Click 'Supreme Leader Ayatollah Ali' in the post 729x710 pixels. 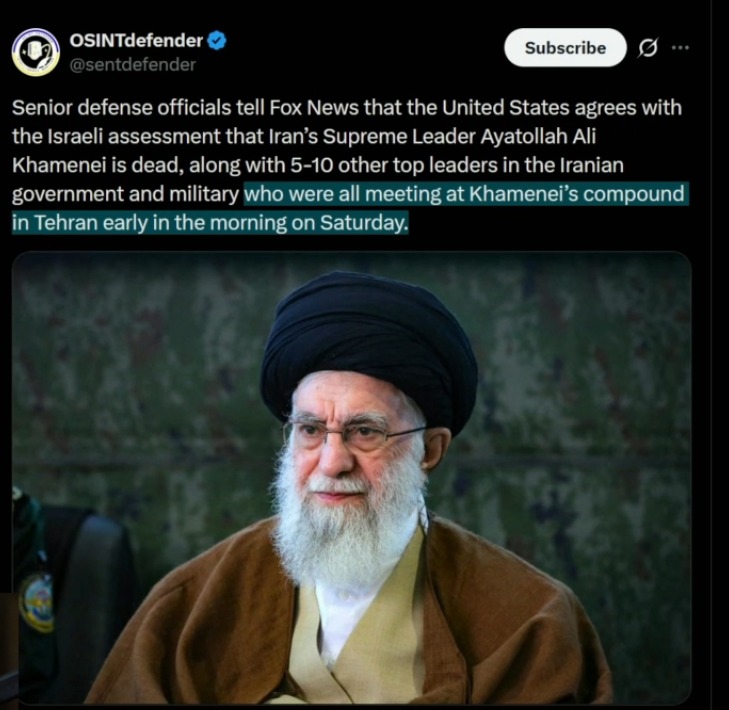(459, 137)
